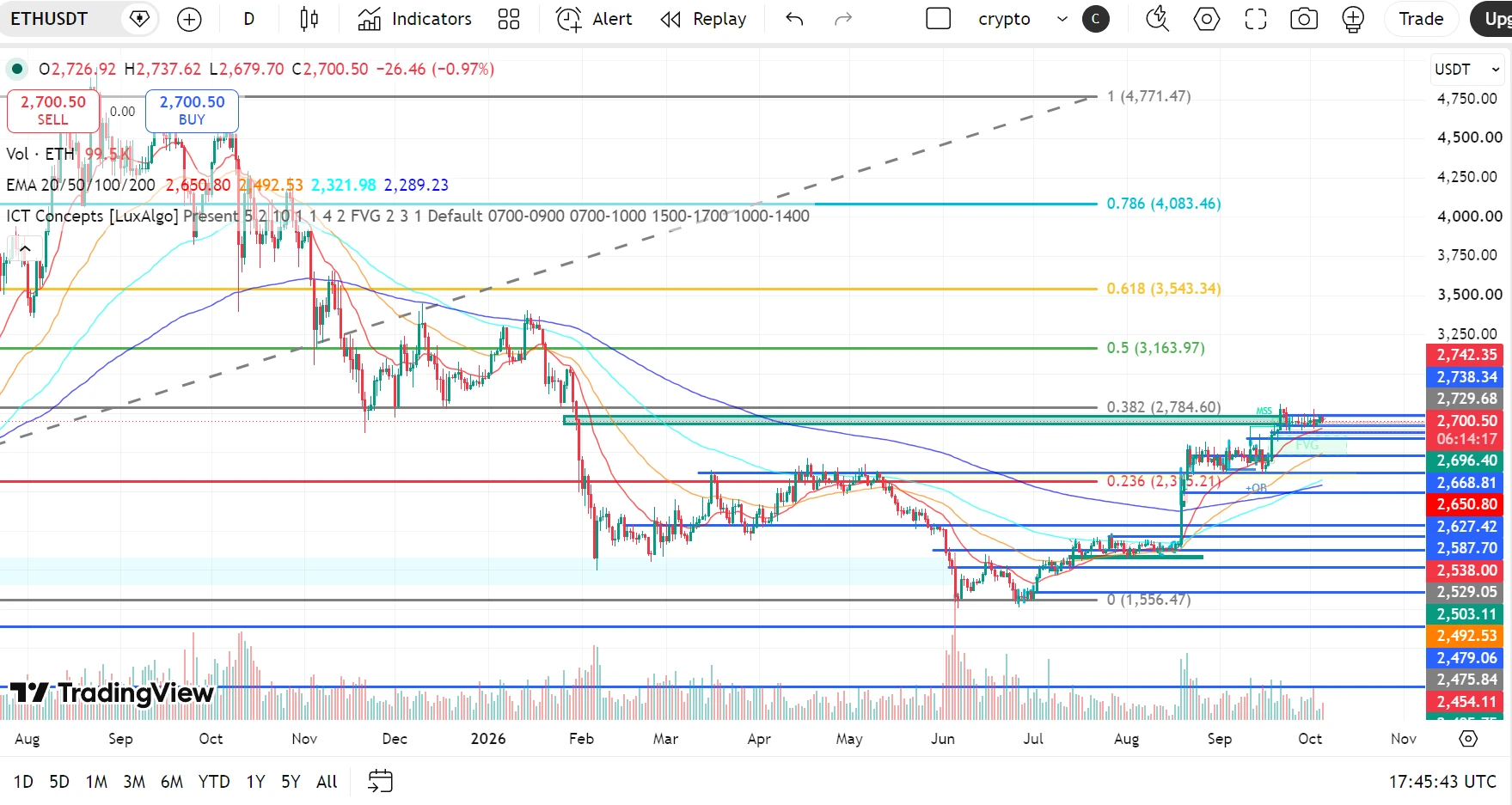Expand the USDT currency dropdown
1512x805 pixels.
tap(1466, 69)
